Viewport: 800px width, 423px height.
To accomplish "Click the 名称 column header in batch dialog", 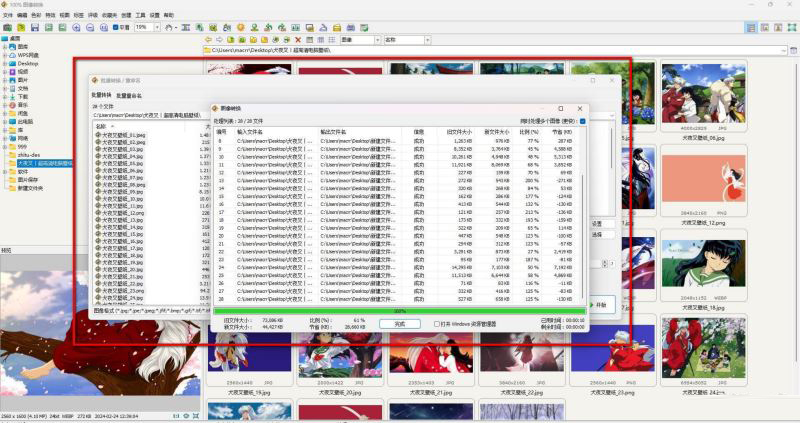I will (x=101, y=126).
